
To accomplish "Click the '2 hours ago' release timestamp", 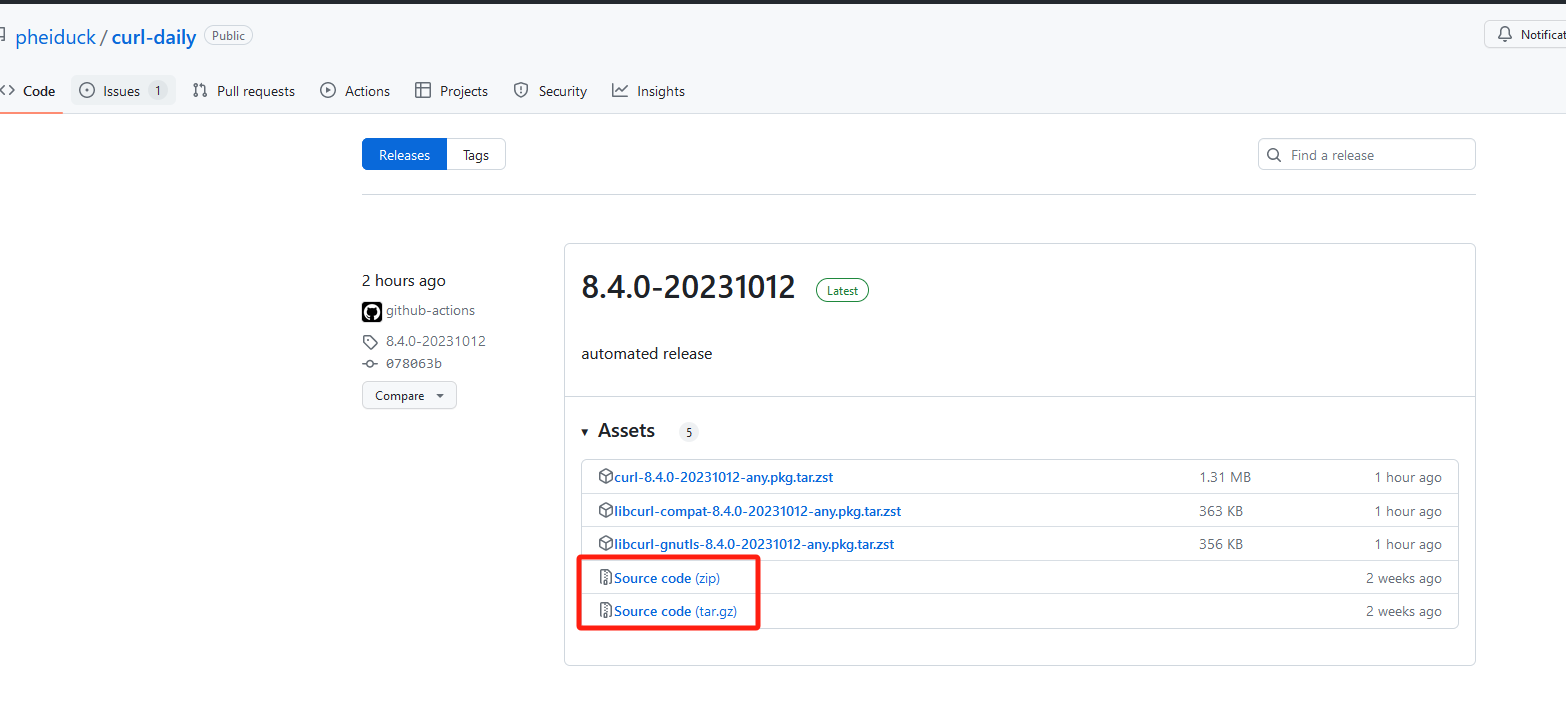I will pos(404,281).
